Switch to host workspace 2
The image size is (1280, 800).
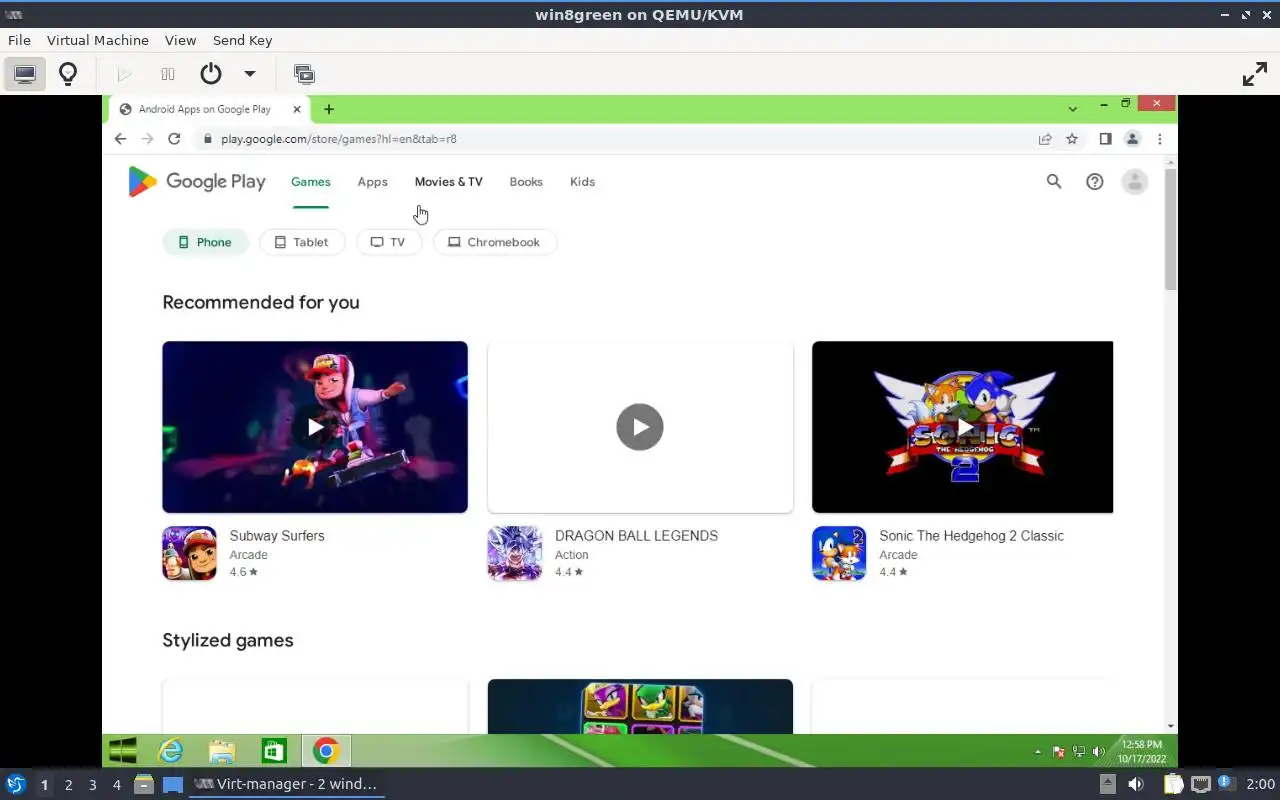pos(68,784)
